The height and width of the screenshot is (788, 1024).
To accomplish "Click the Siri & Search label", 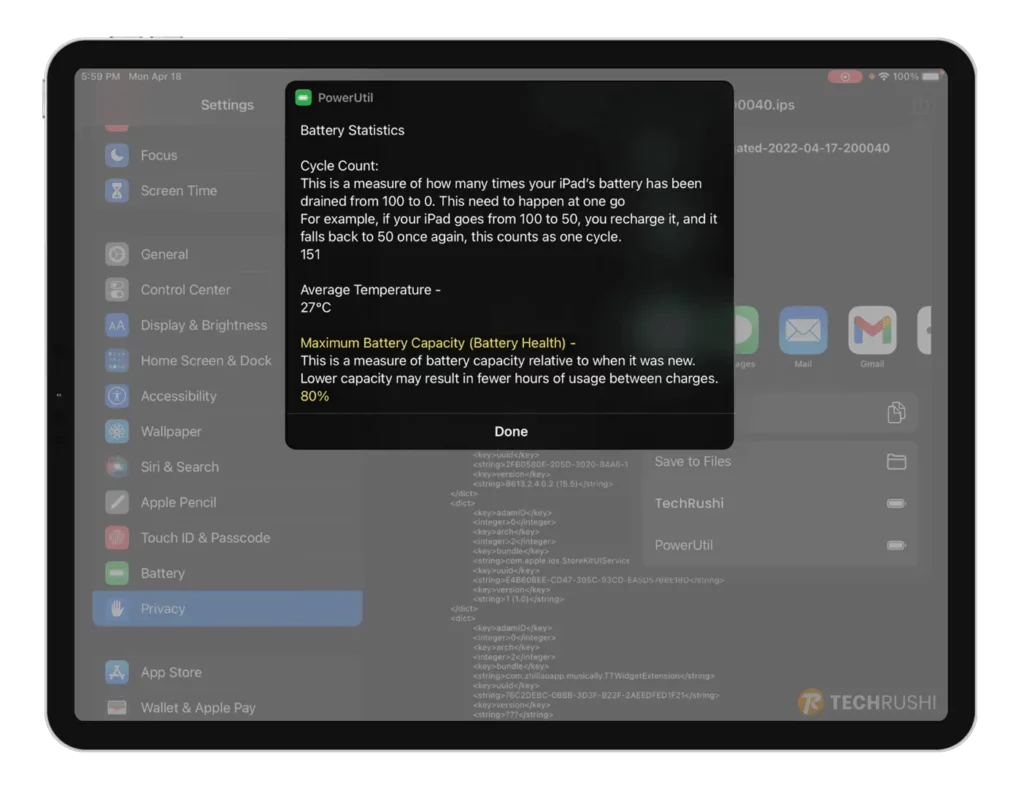I will tap(180, 467).
